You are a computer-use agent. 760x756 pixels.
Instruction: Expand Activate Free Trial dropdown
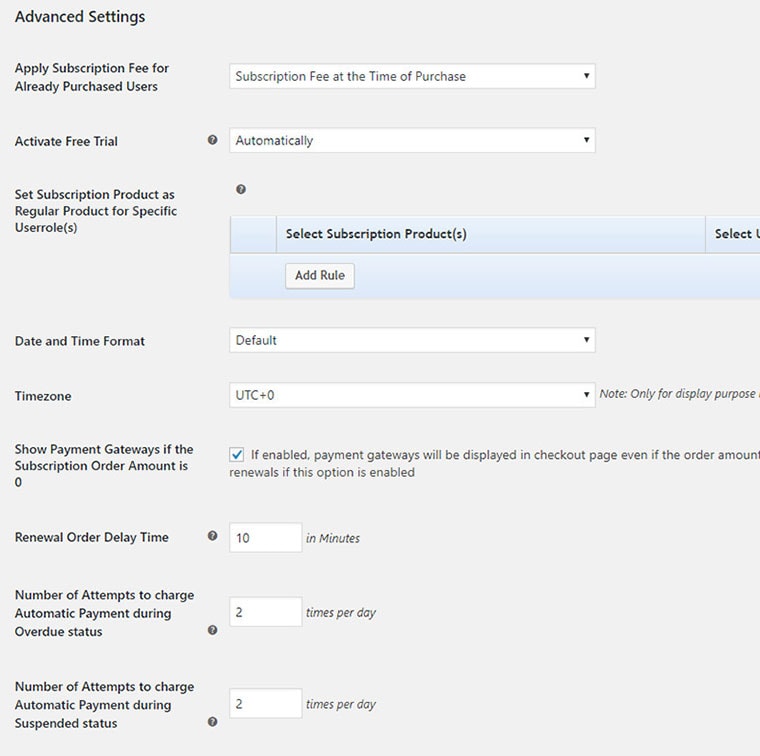click(x=412, y=141)
